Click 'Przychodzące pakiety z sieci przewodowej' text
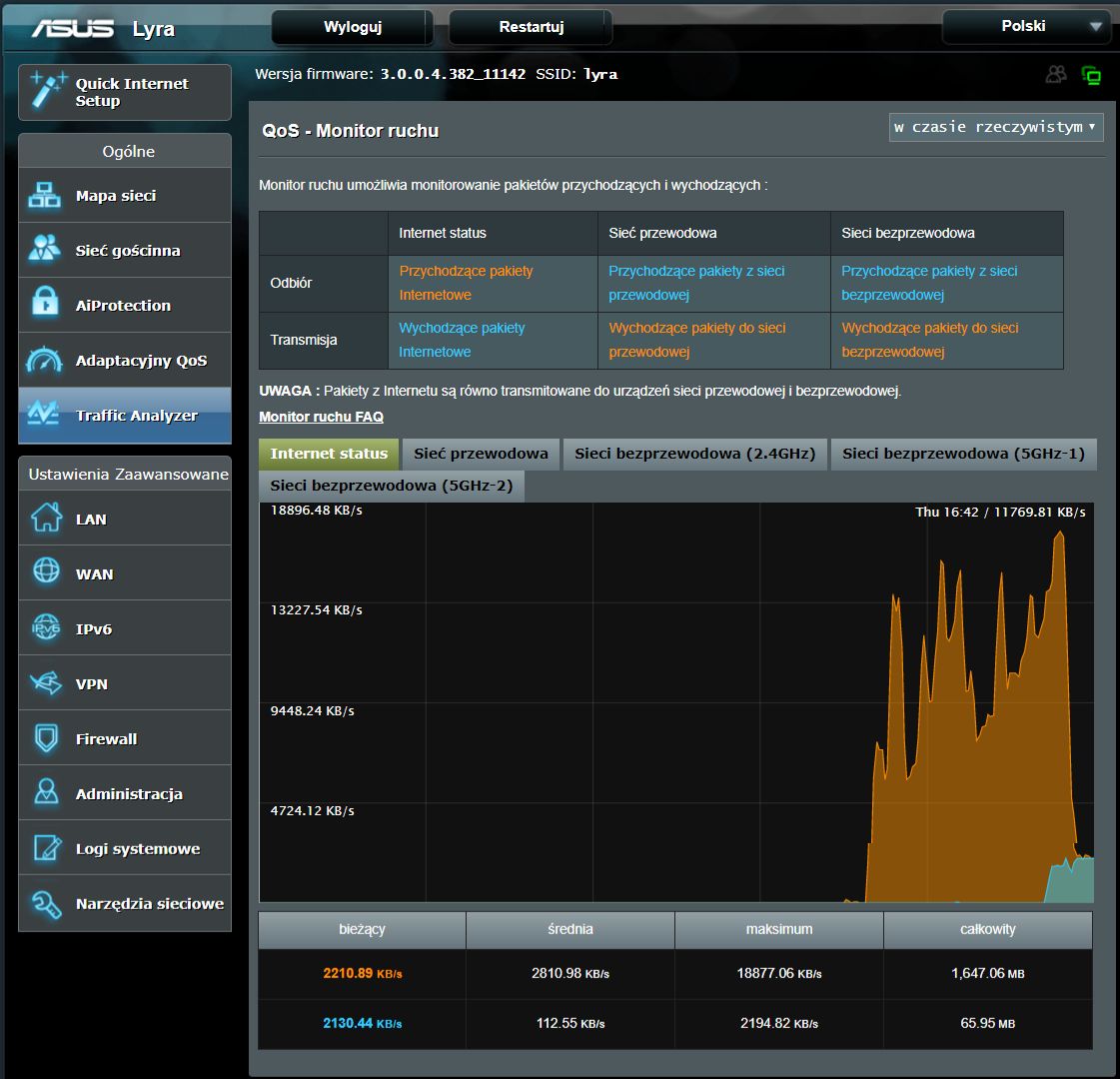The height and width of the screenshot is (1079, 1120). point(696,283)
